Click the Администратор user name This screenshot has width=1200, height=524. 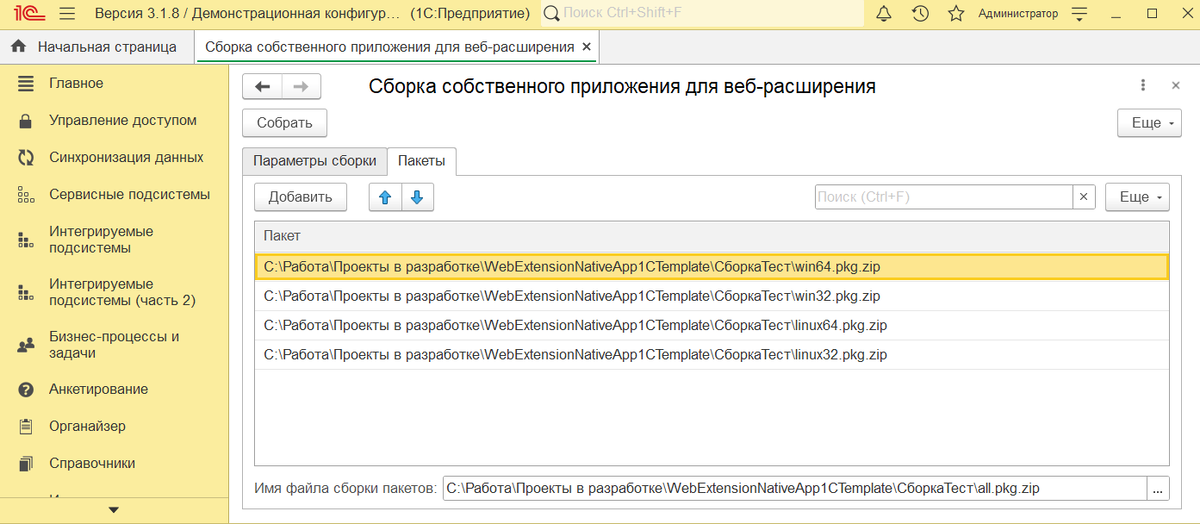(1017, 14)
